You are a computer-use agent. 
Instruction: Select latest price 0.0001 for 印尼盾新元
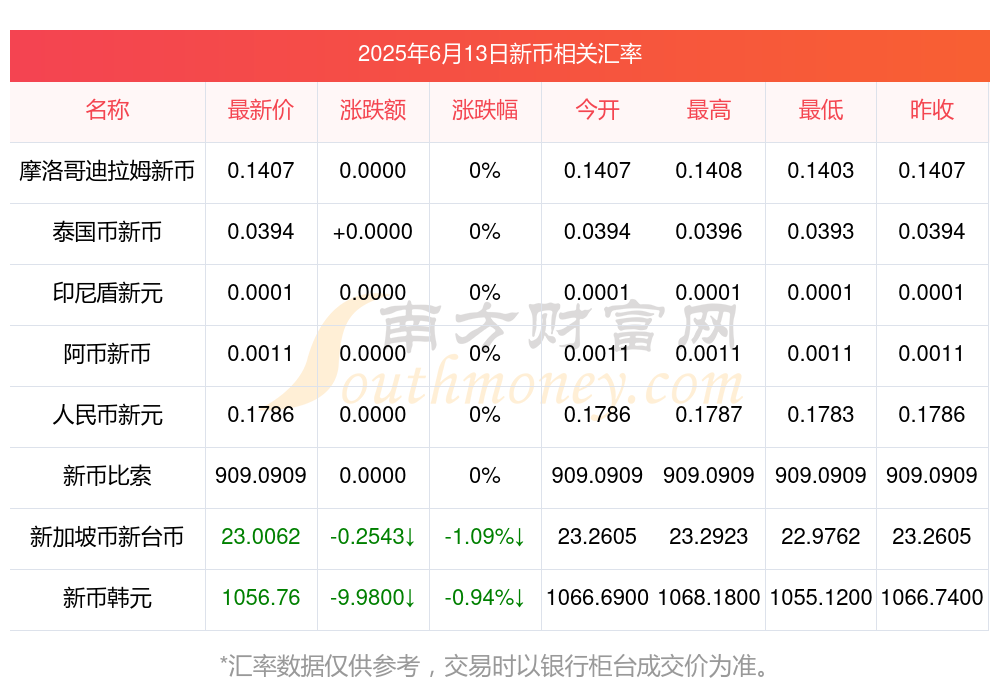[x=261, y=293]
